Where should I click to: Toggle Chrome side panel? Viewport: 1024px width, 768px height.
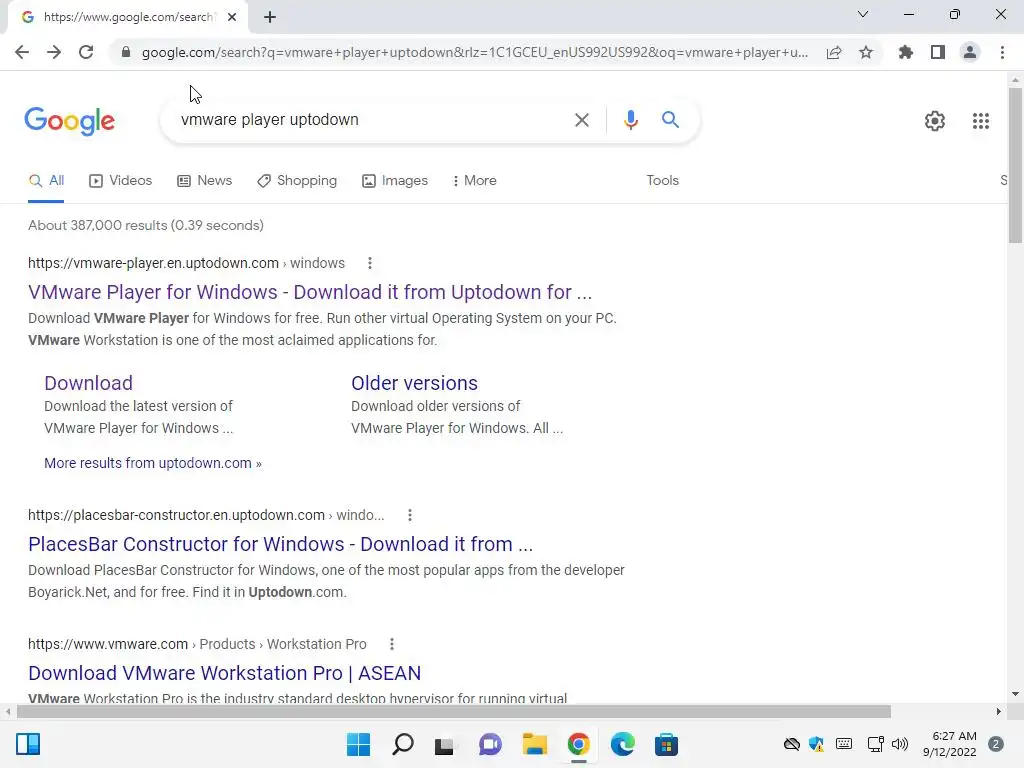point(938,52)
